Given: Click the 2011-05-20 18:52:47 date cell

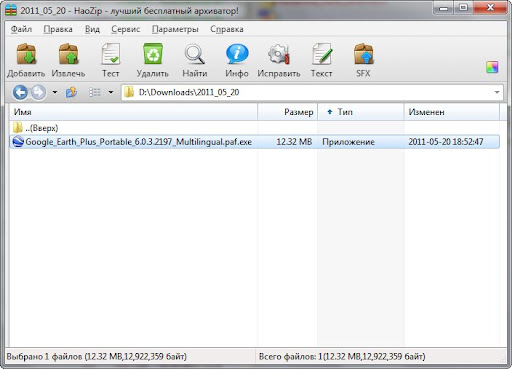Looking at the screenshot, I should click(x=446, y=142).
